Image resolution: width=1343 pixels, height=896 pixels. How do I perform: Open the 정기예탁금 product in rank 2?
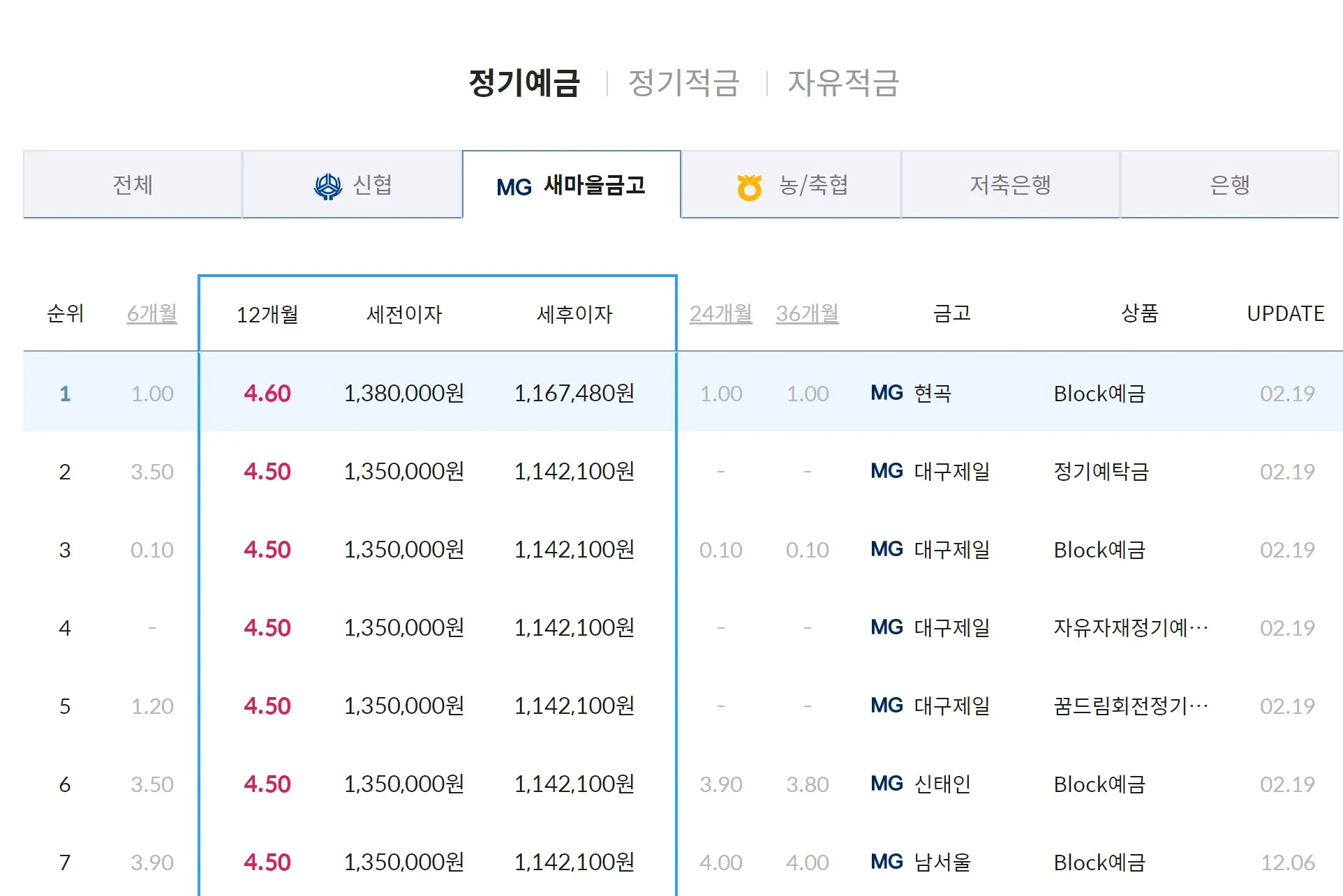tap(1101, 472)
